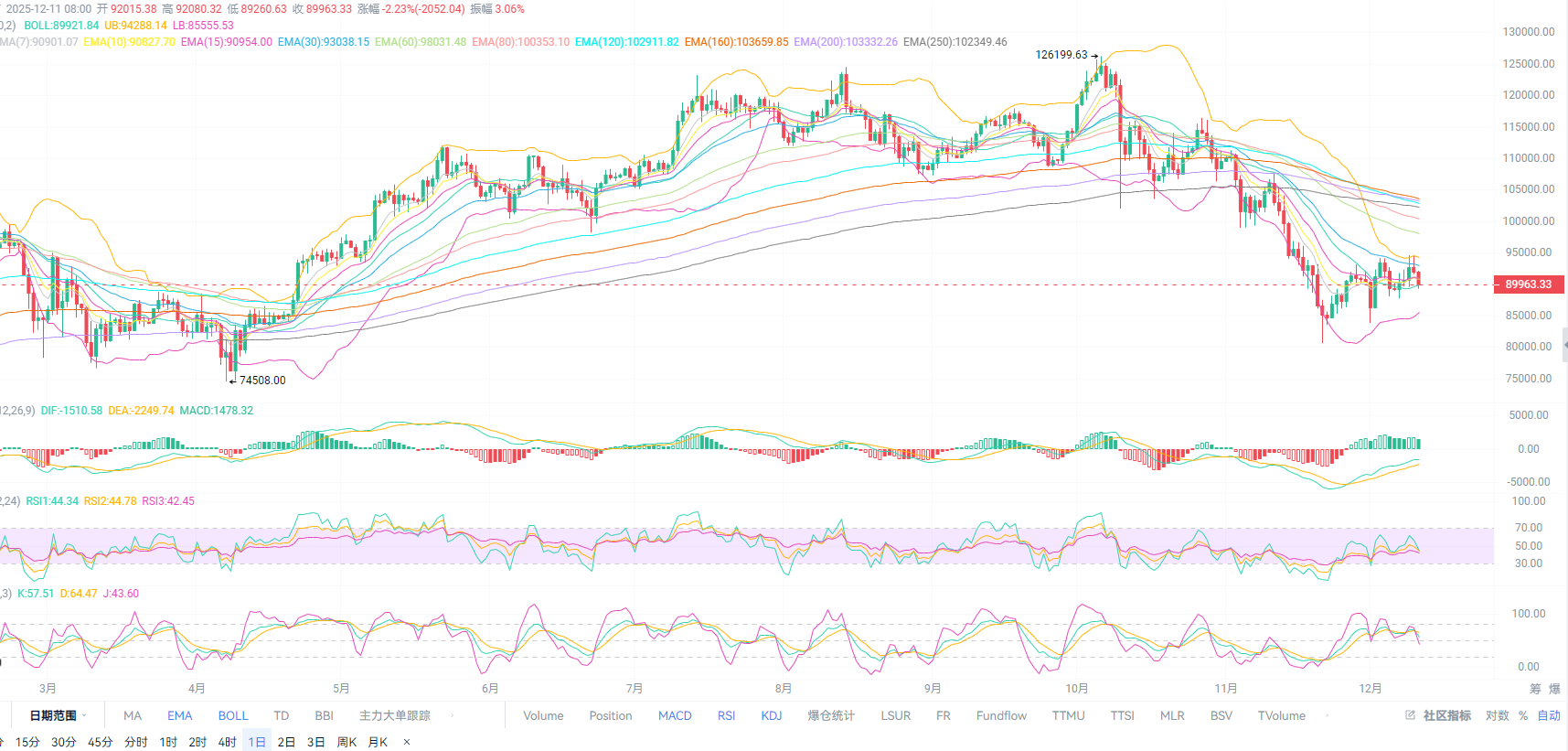Expand more main indicators arrow after 主力大单跟踪
This screenshot has width=1568, height=751.
point(452,715)
